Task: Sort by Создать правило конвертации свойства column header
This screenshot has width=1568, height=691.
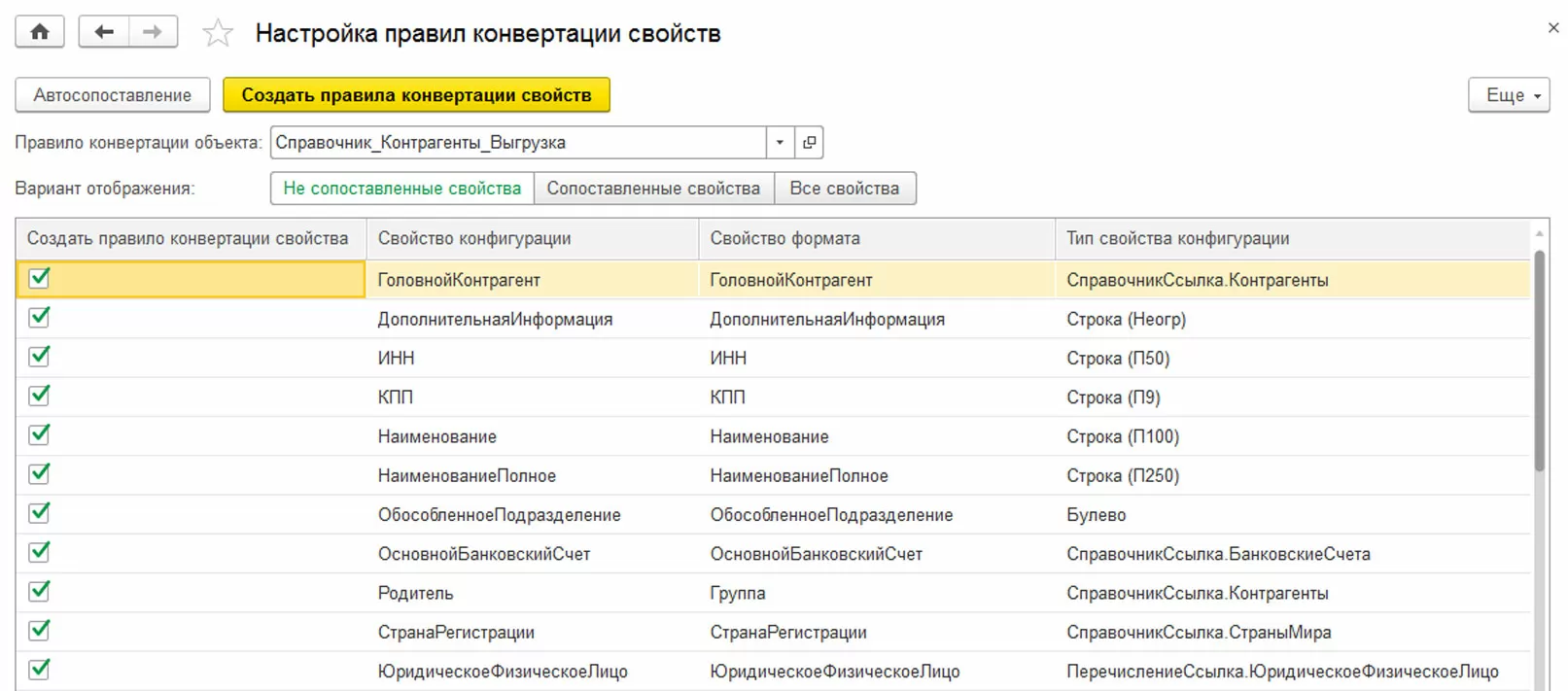Action: point(191,239)
